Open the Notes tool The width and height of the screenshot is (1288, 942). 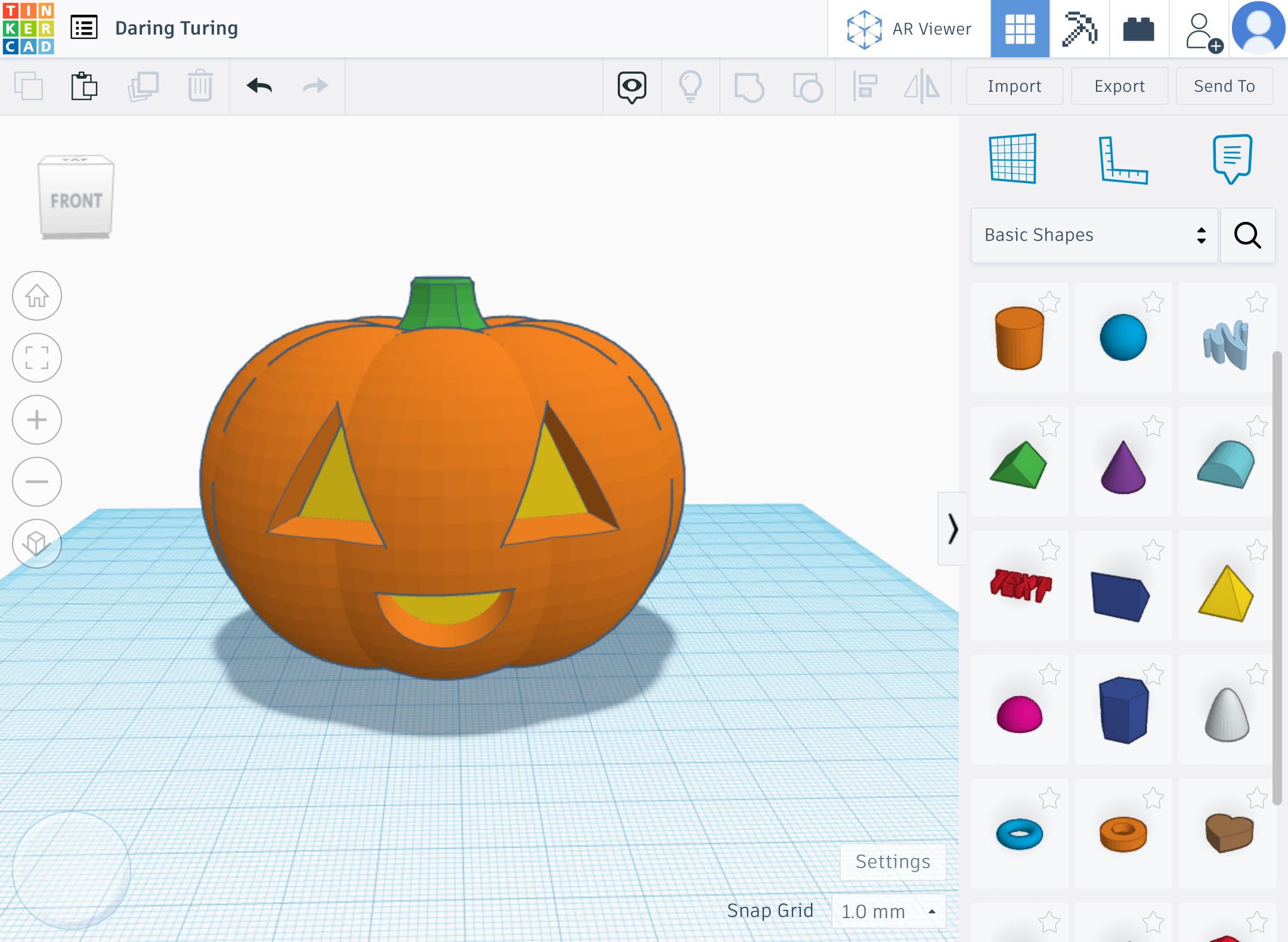(1232, 159)
